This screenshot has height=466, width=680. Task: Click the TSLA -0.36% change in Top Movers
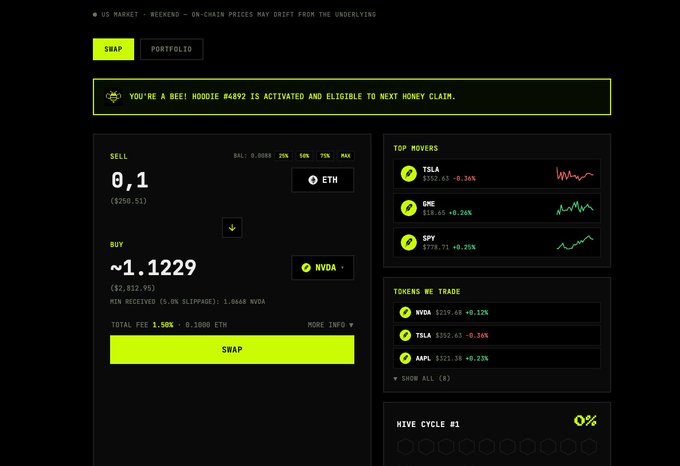(x=464, y=179)
